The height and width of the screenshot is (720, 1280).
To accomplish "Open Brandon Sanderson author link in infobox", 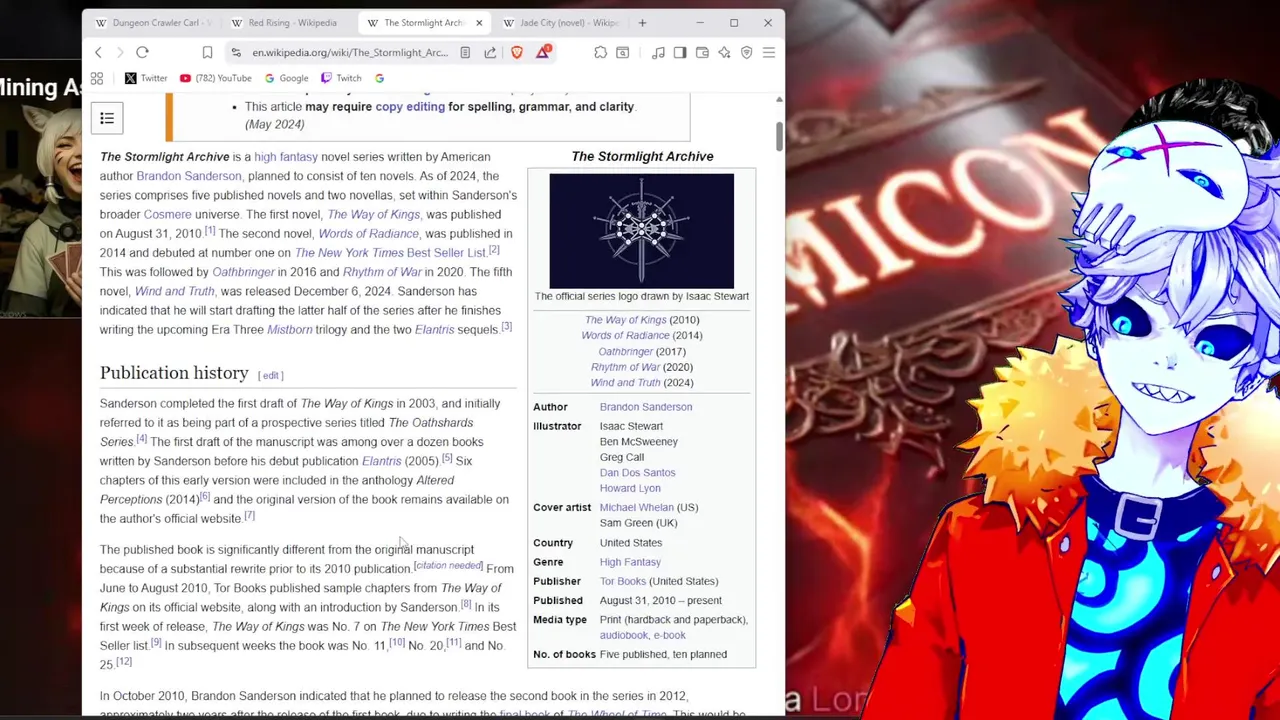I will pos(646,407).
